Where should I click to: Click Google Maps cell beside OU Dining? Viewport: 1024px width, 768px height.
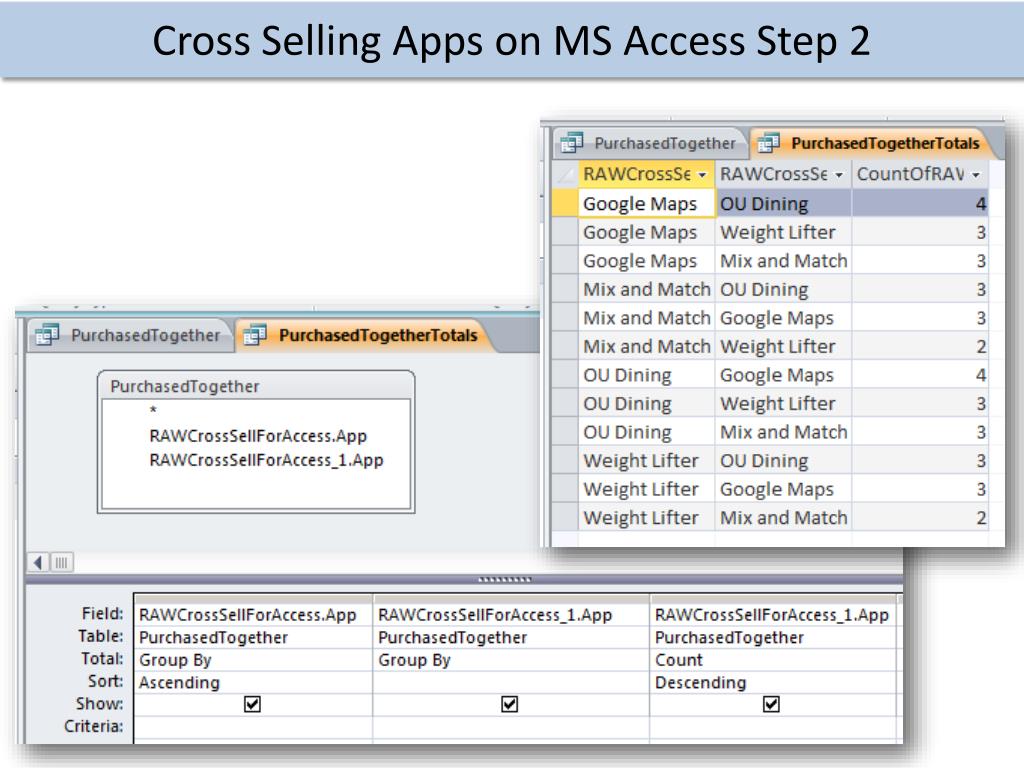click(x=647, y=203)
